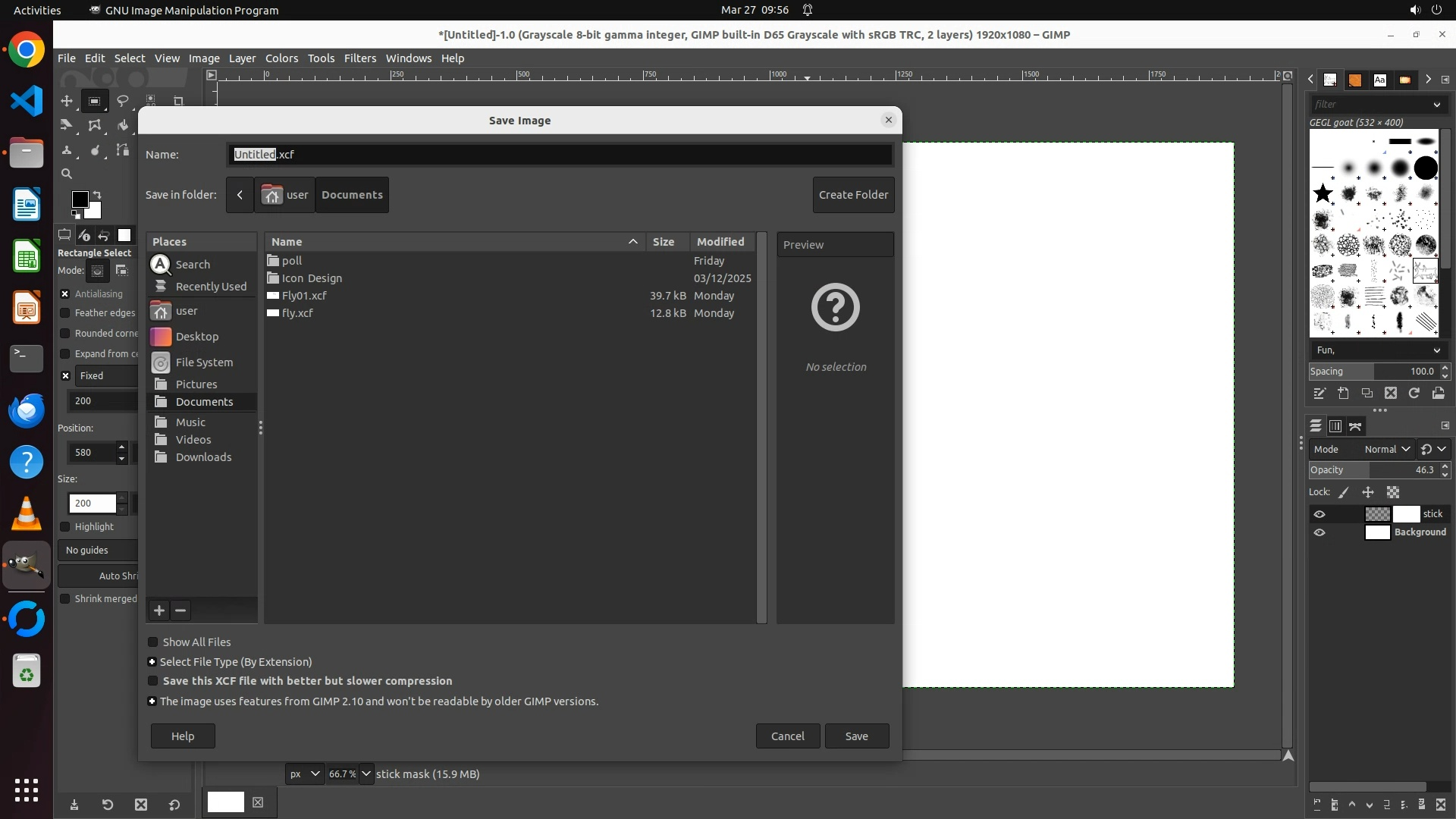Open the layer Mode Normal dropdown
This screenshot has height=819, width=1456.
click(1386, 449)
